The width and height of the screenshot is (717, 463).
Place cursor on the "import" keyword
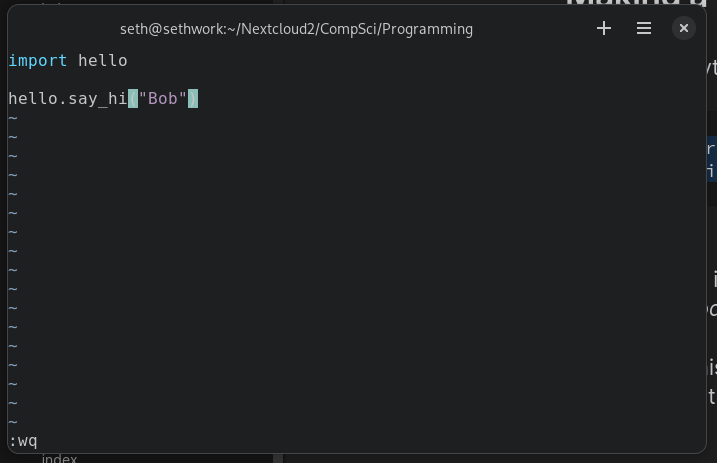[x=38, y=61]
